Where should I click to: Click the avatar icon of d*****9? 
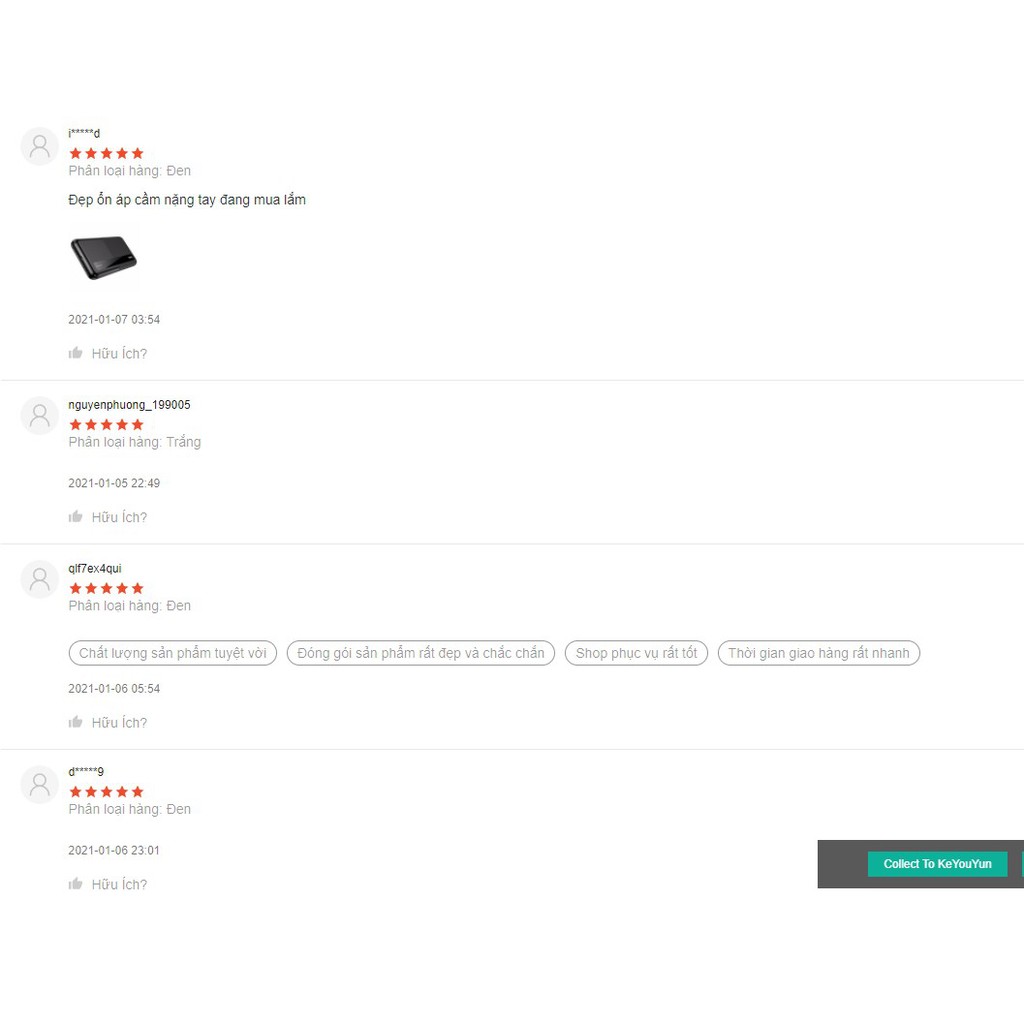(40, 784)
